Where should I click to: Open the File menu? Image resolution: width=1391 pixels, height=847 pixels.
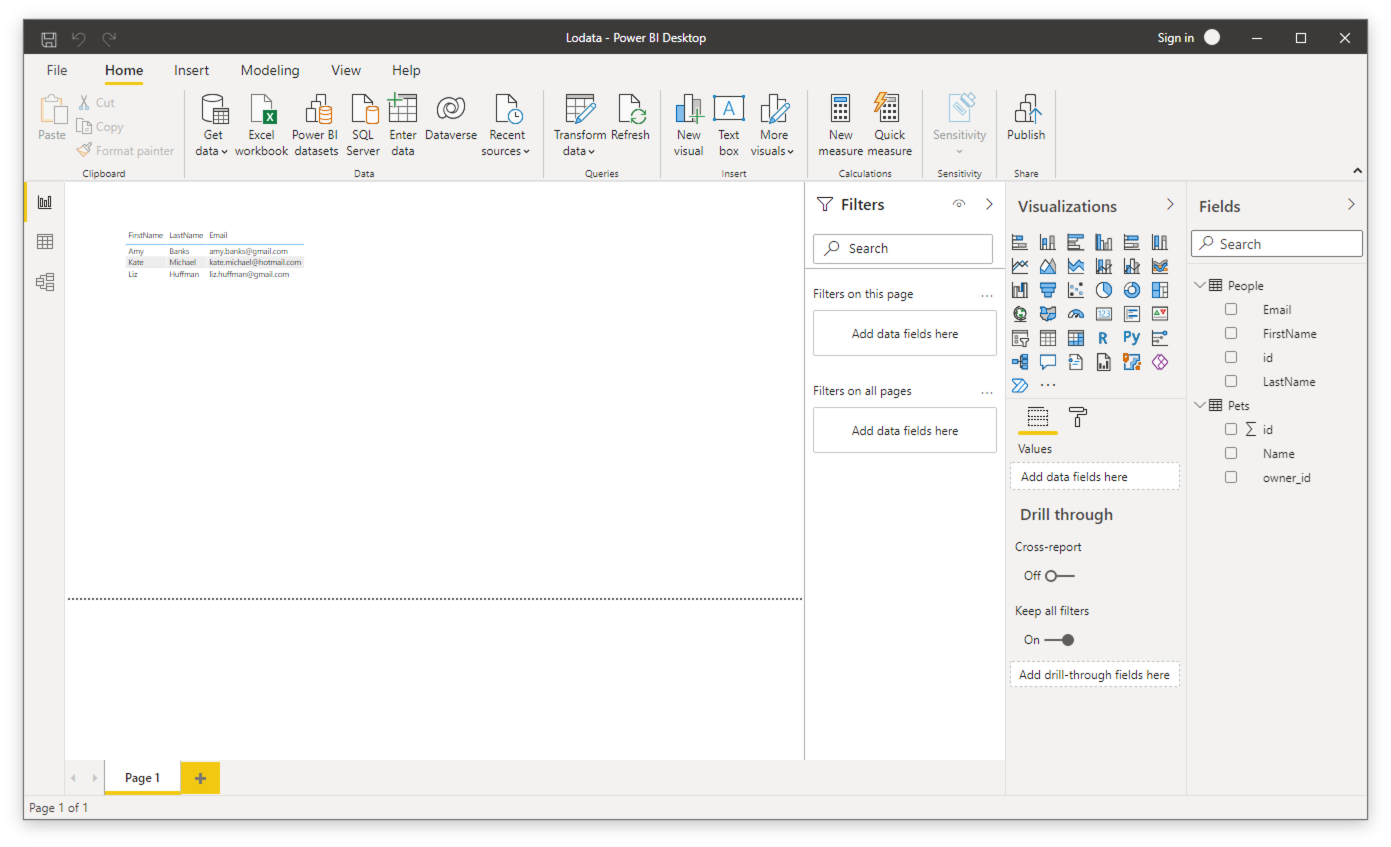[x=57, y=70]
